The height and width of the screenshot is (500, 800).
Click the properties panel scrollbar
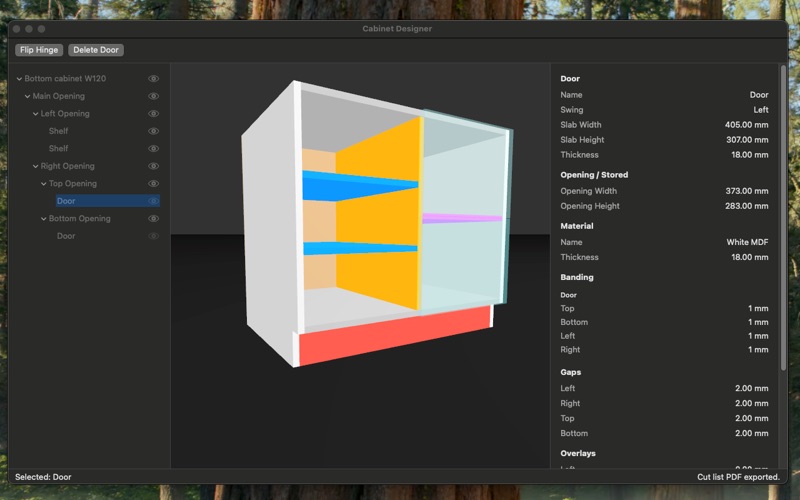[783, 217]
